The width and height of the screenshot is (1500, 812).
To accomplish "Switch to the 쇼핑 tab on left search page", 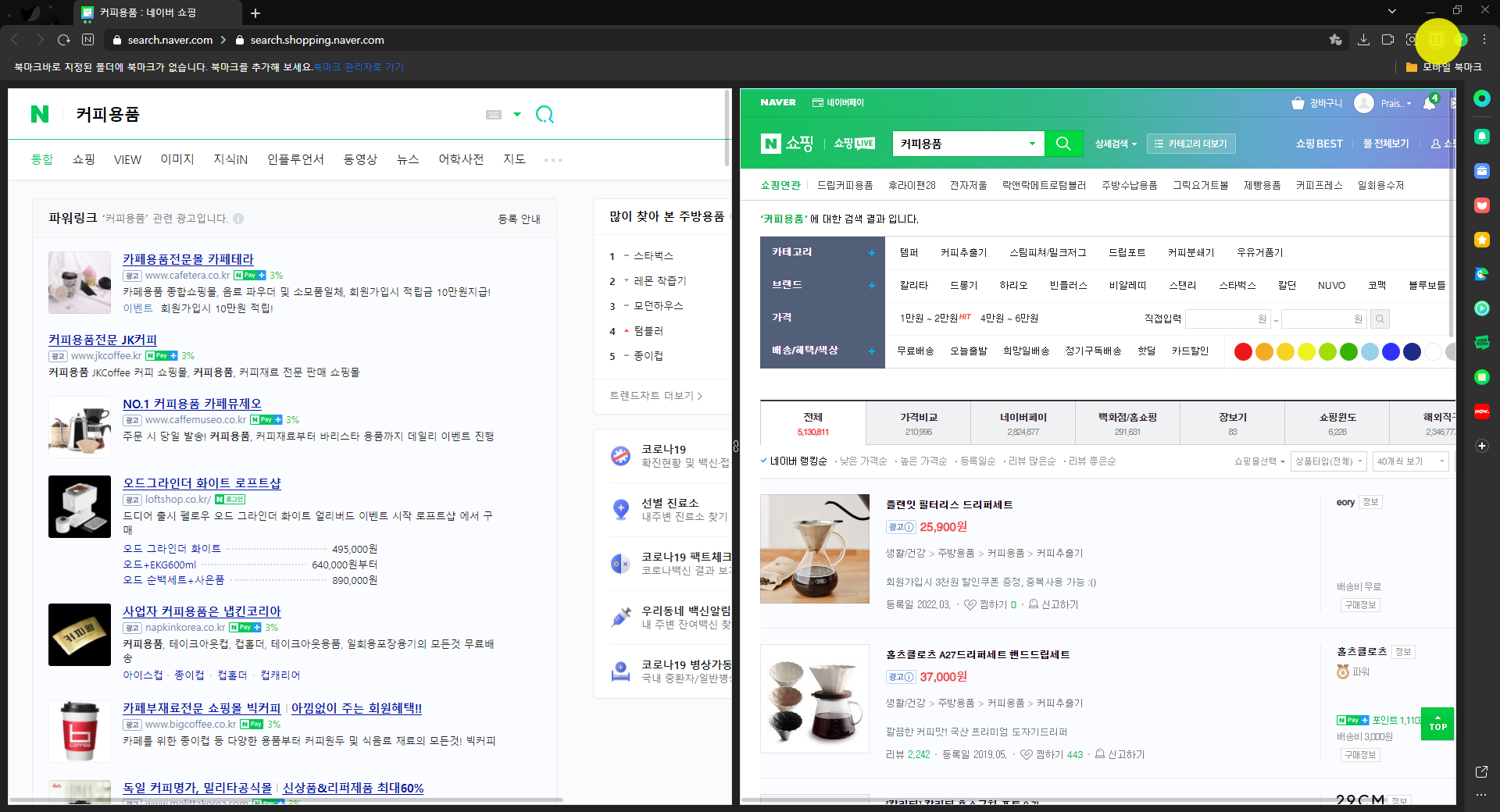I will point(84,159).
